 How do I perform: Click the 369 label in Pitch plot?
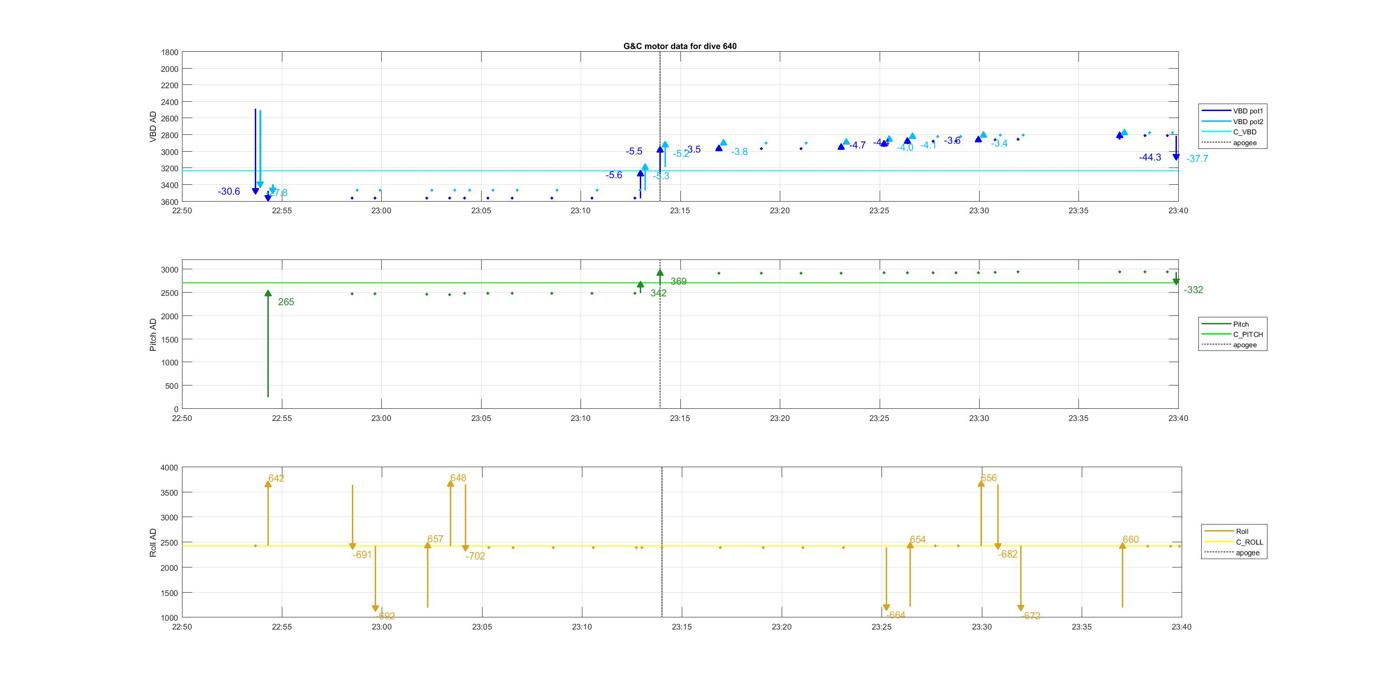[x=678, y=282]
